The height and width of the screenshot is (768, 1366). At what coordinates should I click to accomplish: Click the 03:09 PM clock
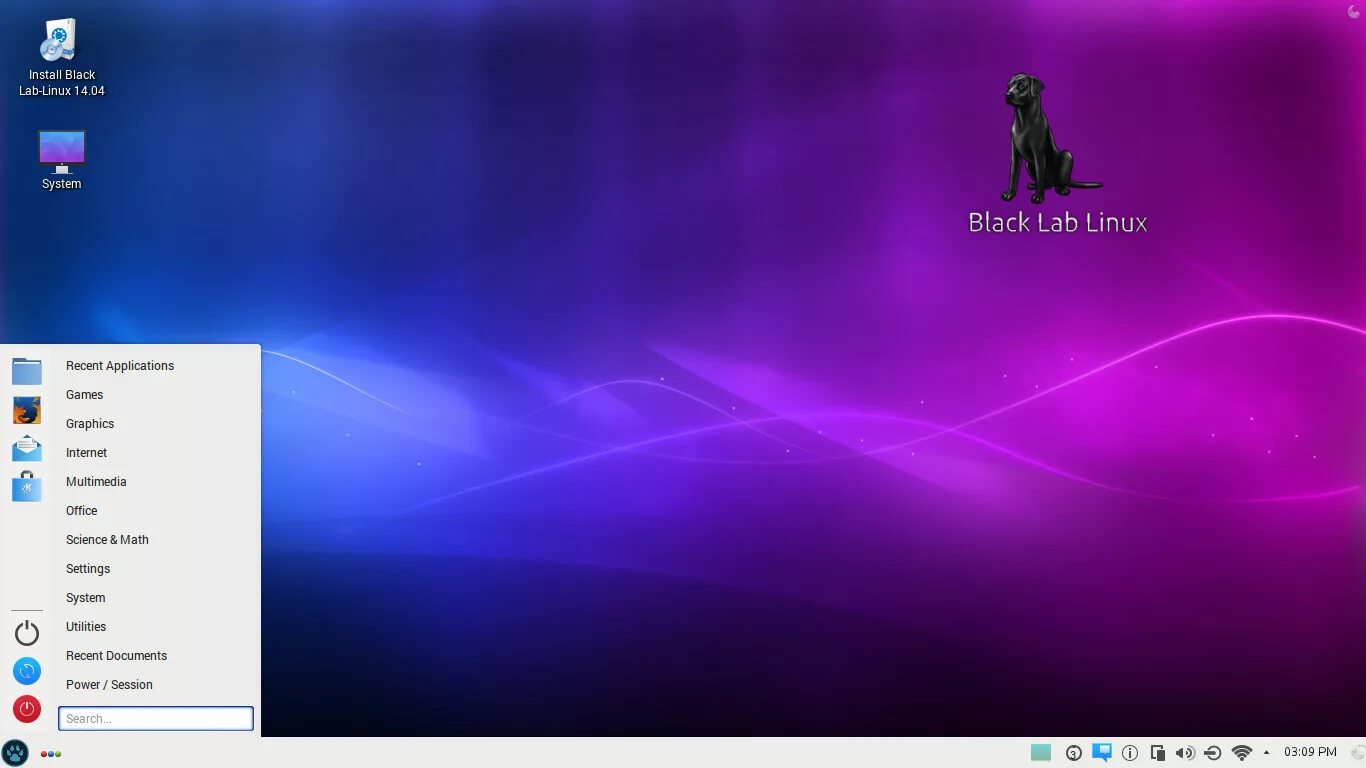(x=1310, y=752)
